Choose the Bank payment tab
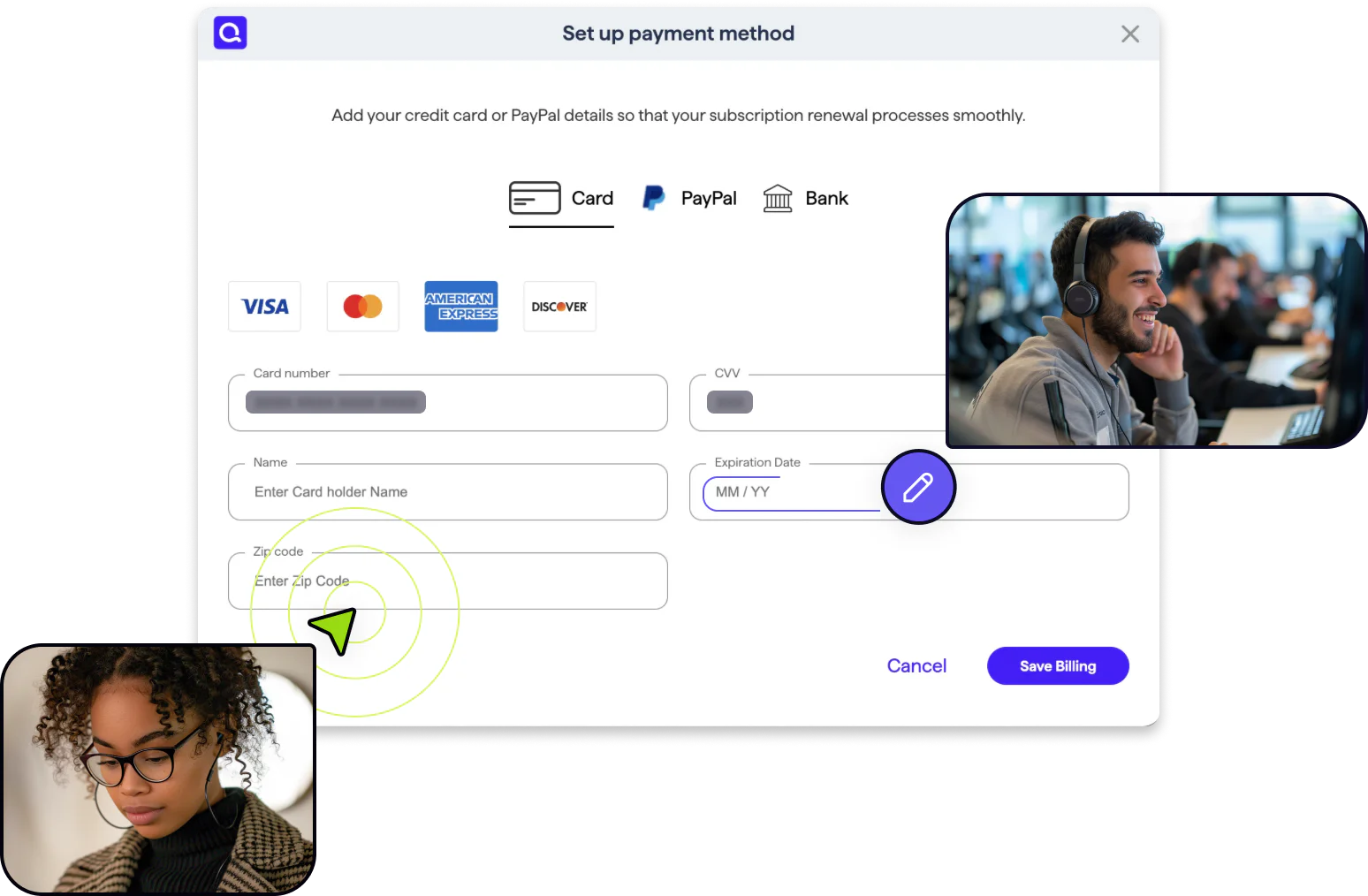Screen dimensions: 1368x896 [825, 199]
